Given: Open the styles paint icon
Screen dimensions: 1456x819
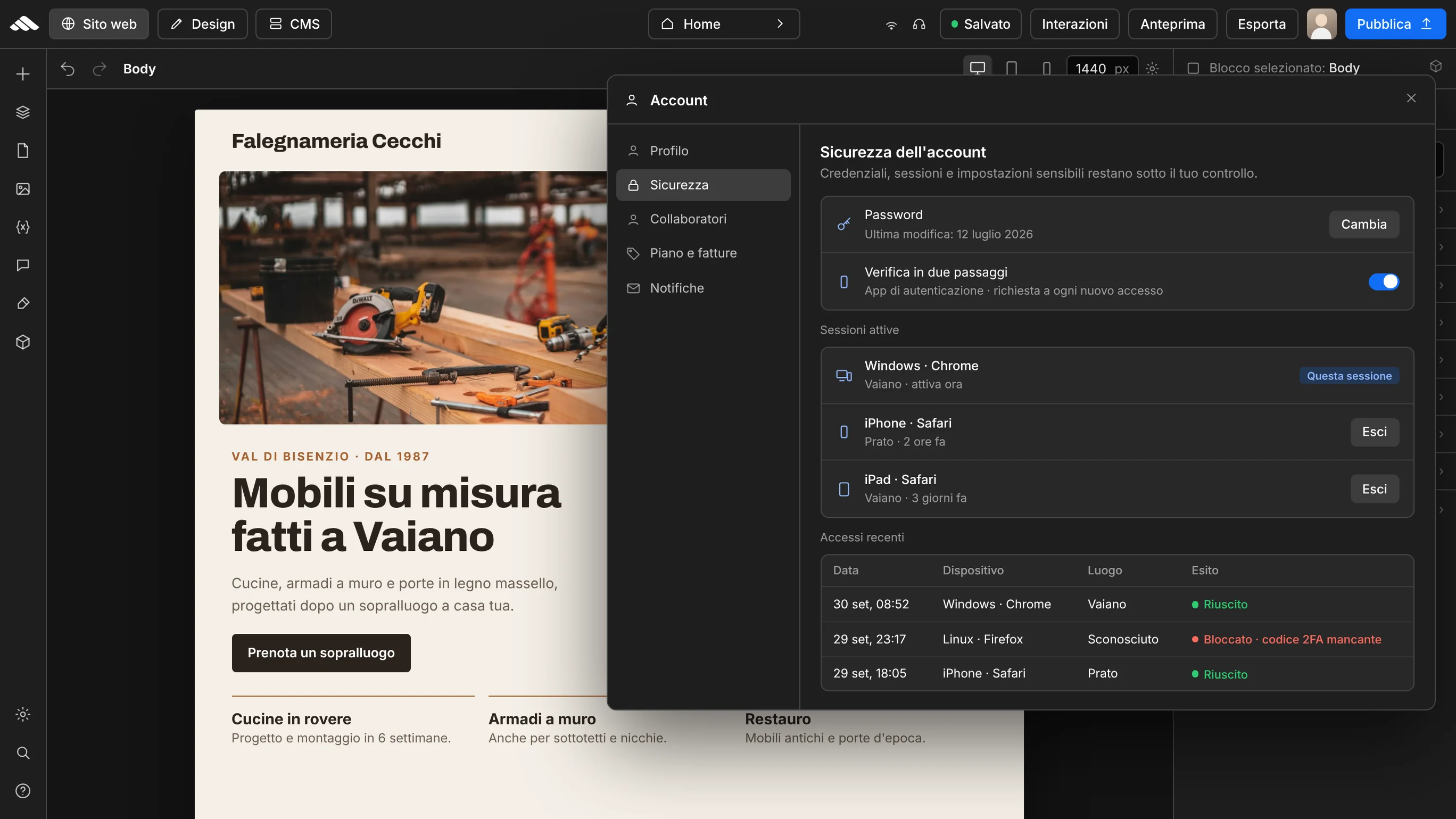Looking at the screenshot, I should tap(22, 303).
